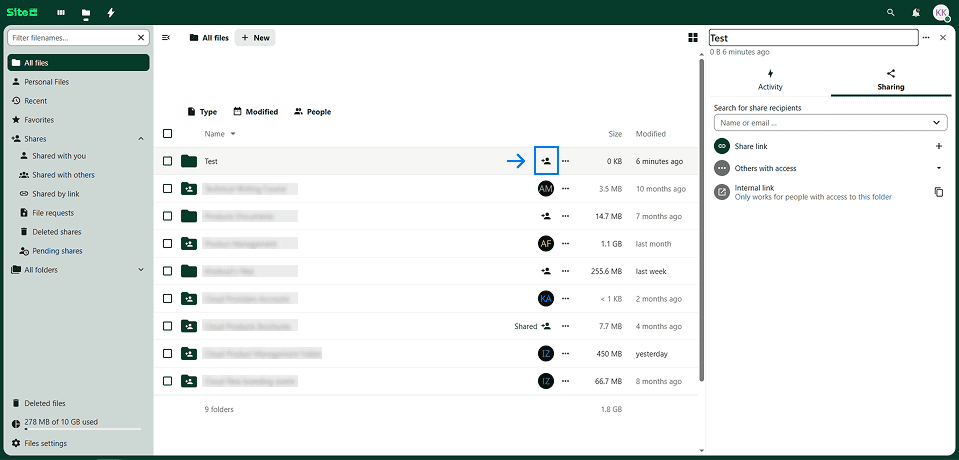
Task: Open Shared with others in sidebar
Action: coord(63,175)
